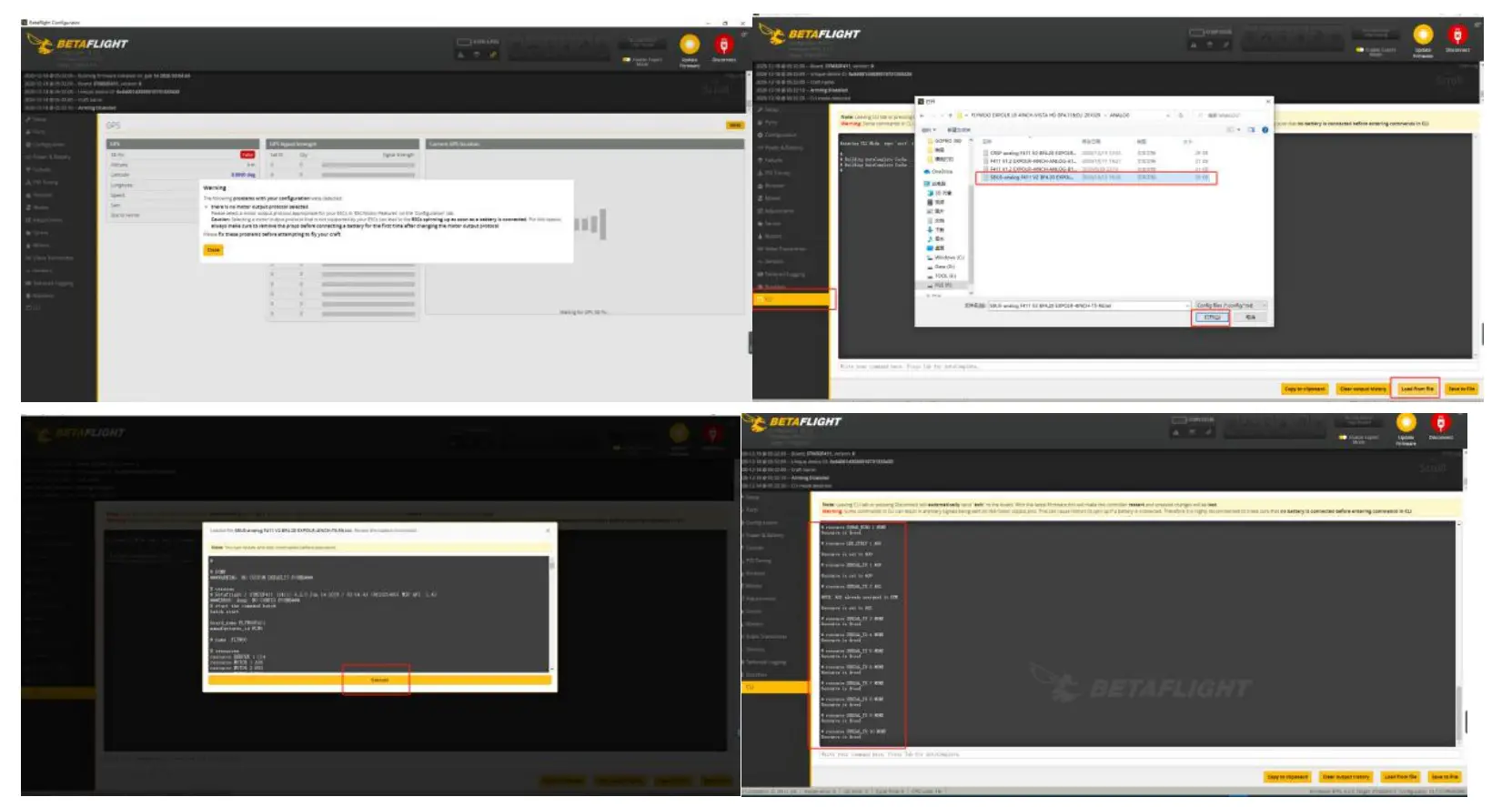Go back with file dialog back arrow
1512x807 pixels.
[x=922, y=116]
